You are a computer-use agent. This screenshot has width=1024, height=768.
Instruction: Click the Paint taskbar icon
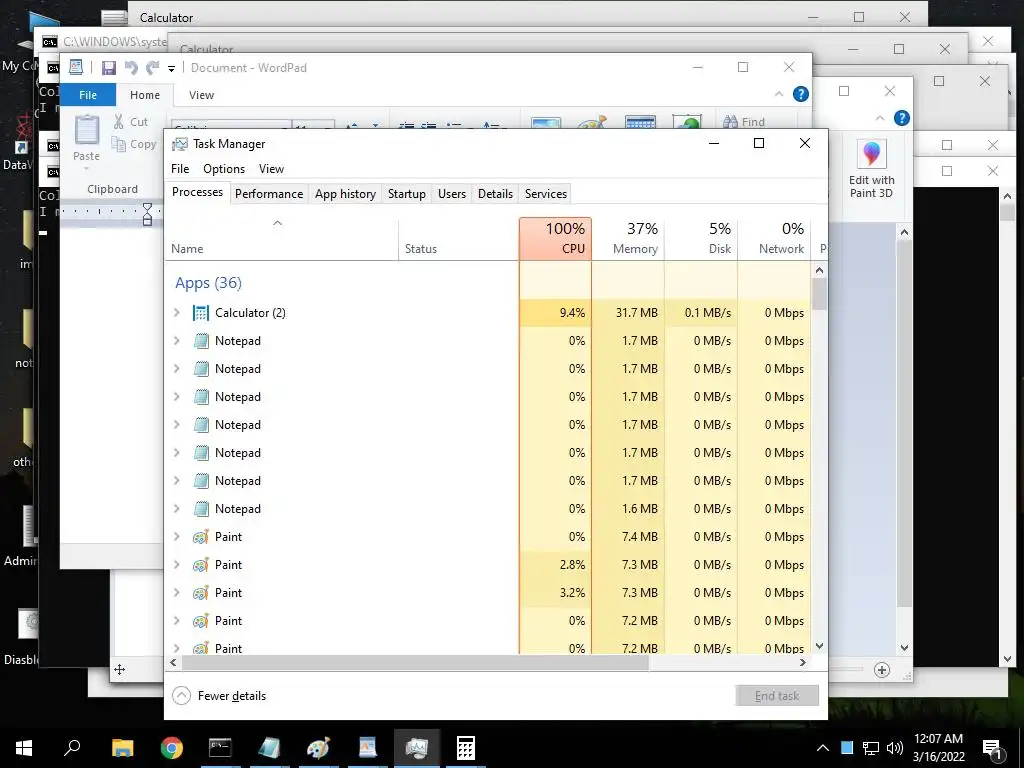coord(318,748)
